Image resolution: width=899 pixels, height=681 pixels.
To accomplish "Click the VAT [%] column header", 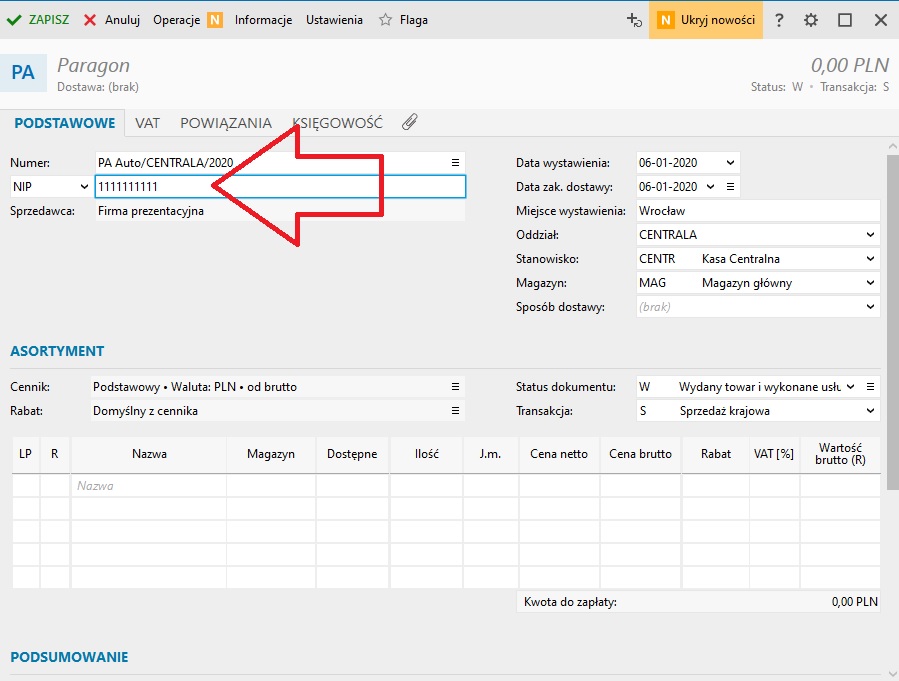I will click(774, 454).
